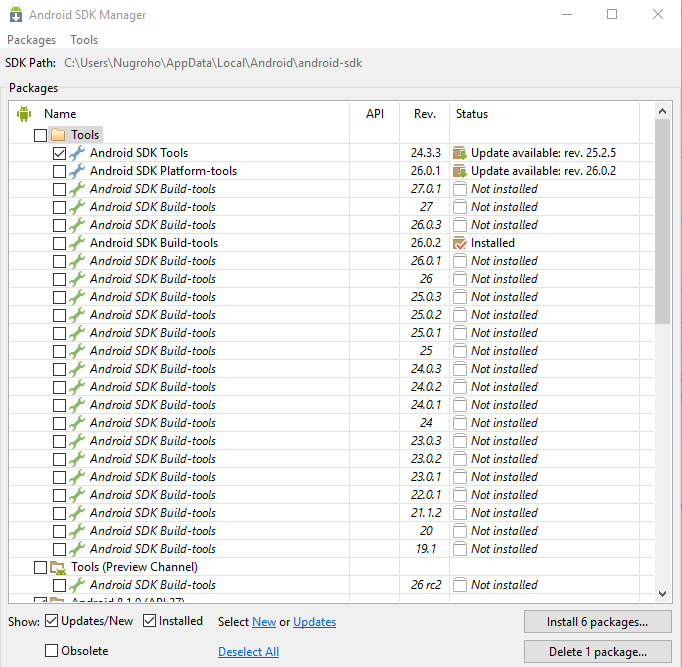The height and width of the screenshot is (667, 682).
Task: Click the Tools (Preview Channel) folder icon
Action: point(58,567)
